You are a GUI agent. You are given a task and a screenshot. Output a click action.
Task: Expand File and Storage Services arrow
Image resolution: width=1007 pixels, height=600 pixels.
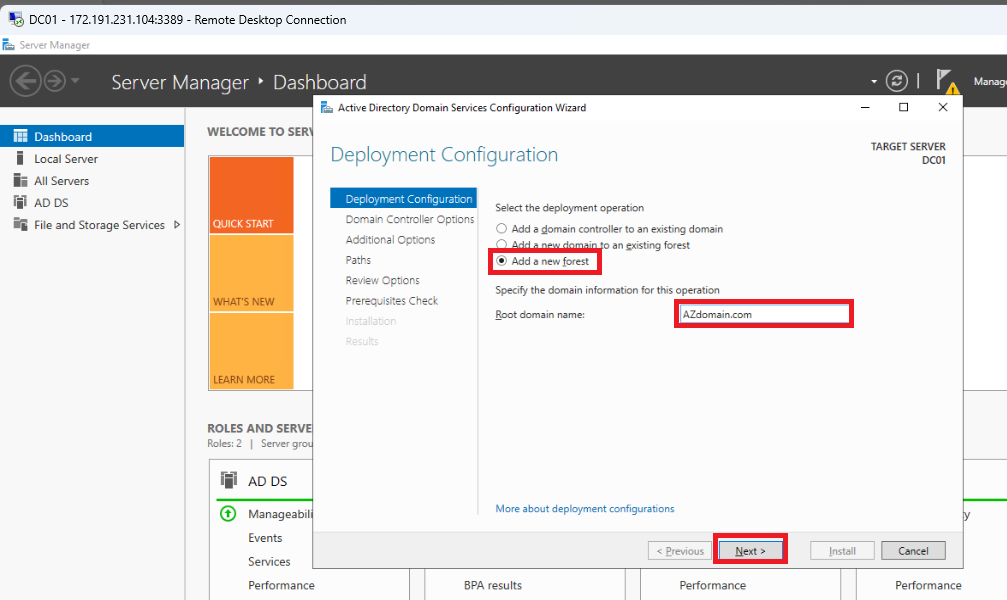coord(177,225)
